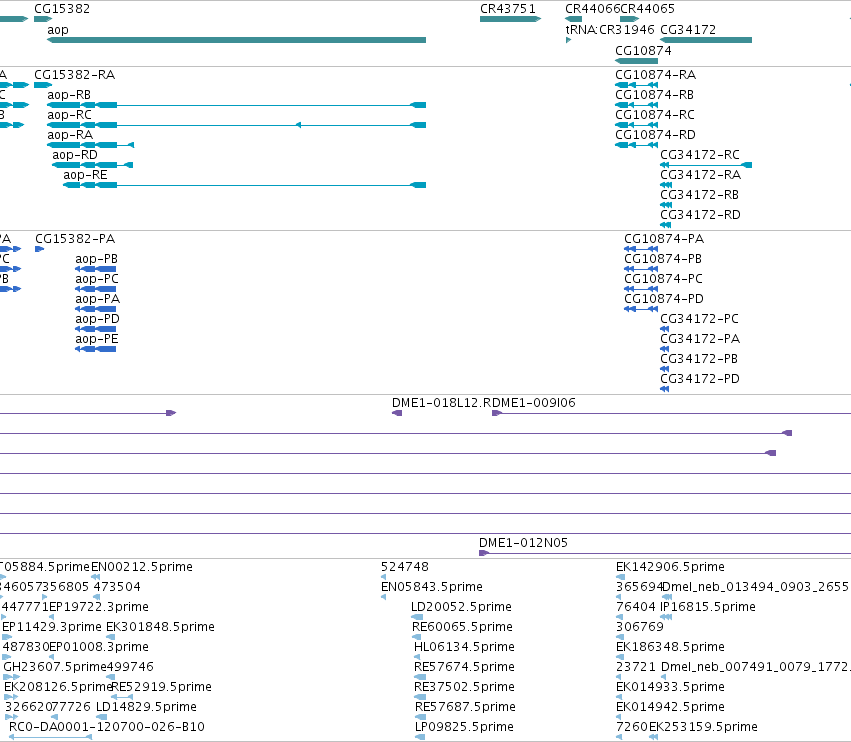851x742 pixels.
Task: Select the long aop gene bar
Action: tap(237, 40)
